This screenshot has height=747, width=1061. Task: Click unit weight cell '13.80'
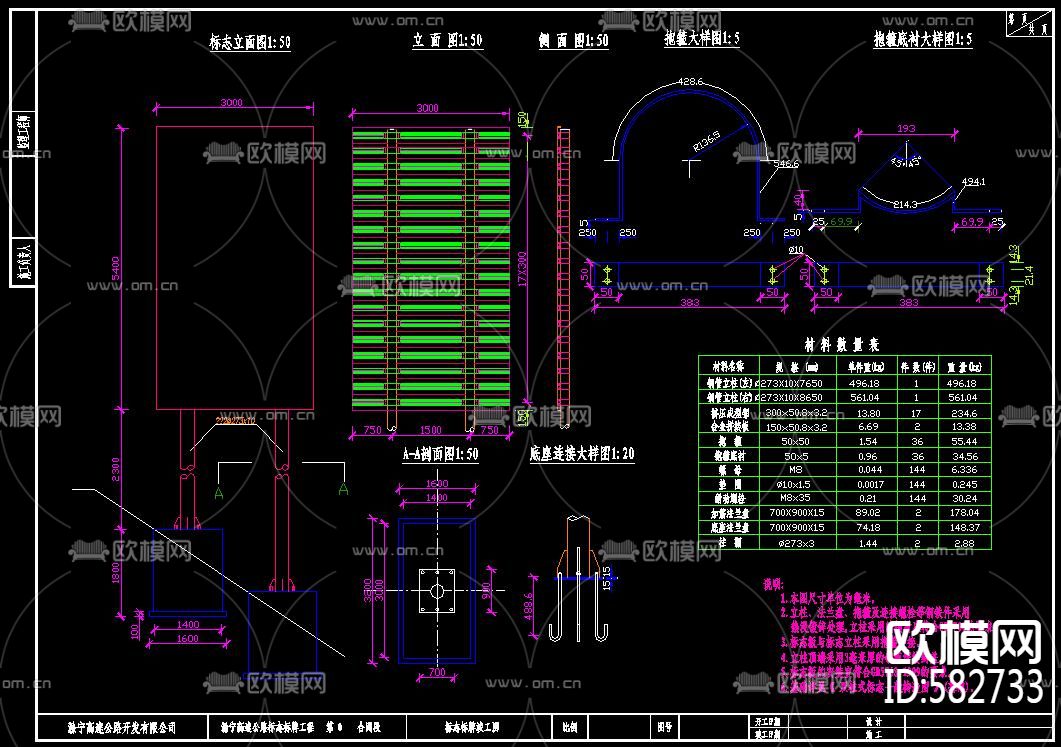[869, 413]
